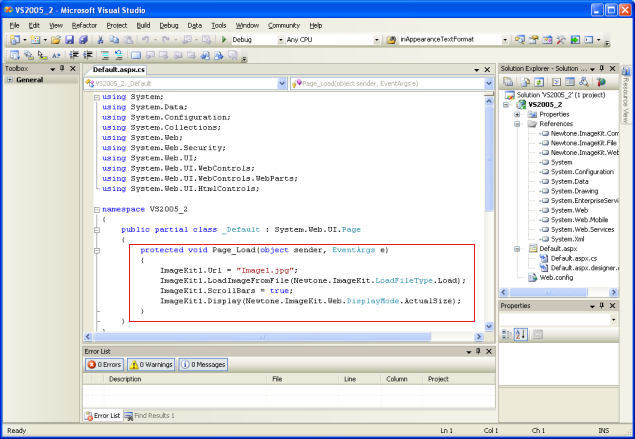Click the Display Word Completion icon

tap(56, 55)
